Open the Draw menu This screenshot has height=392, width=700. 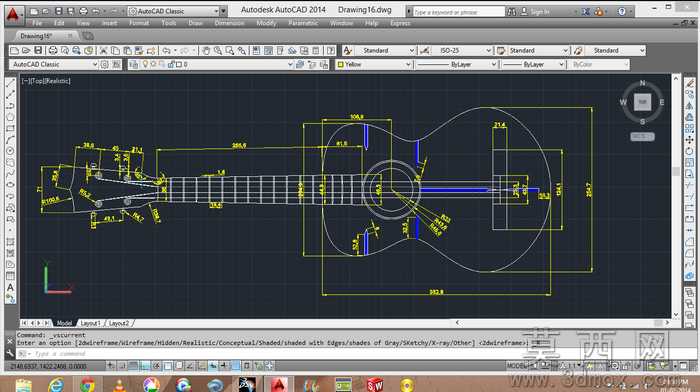click(x=195, y=23)
